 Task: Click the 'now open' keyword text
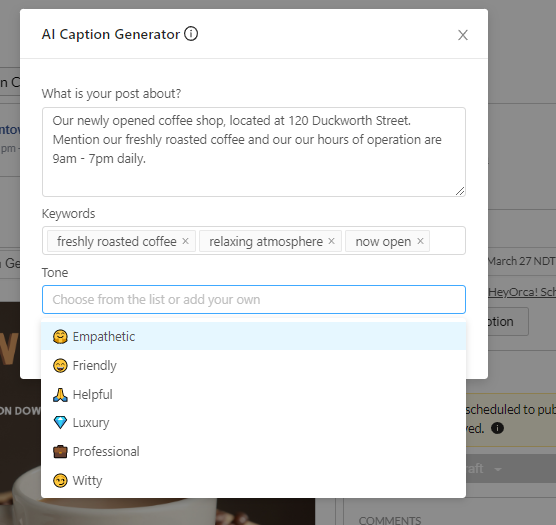point(383,242)
